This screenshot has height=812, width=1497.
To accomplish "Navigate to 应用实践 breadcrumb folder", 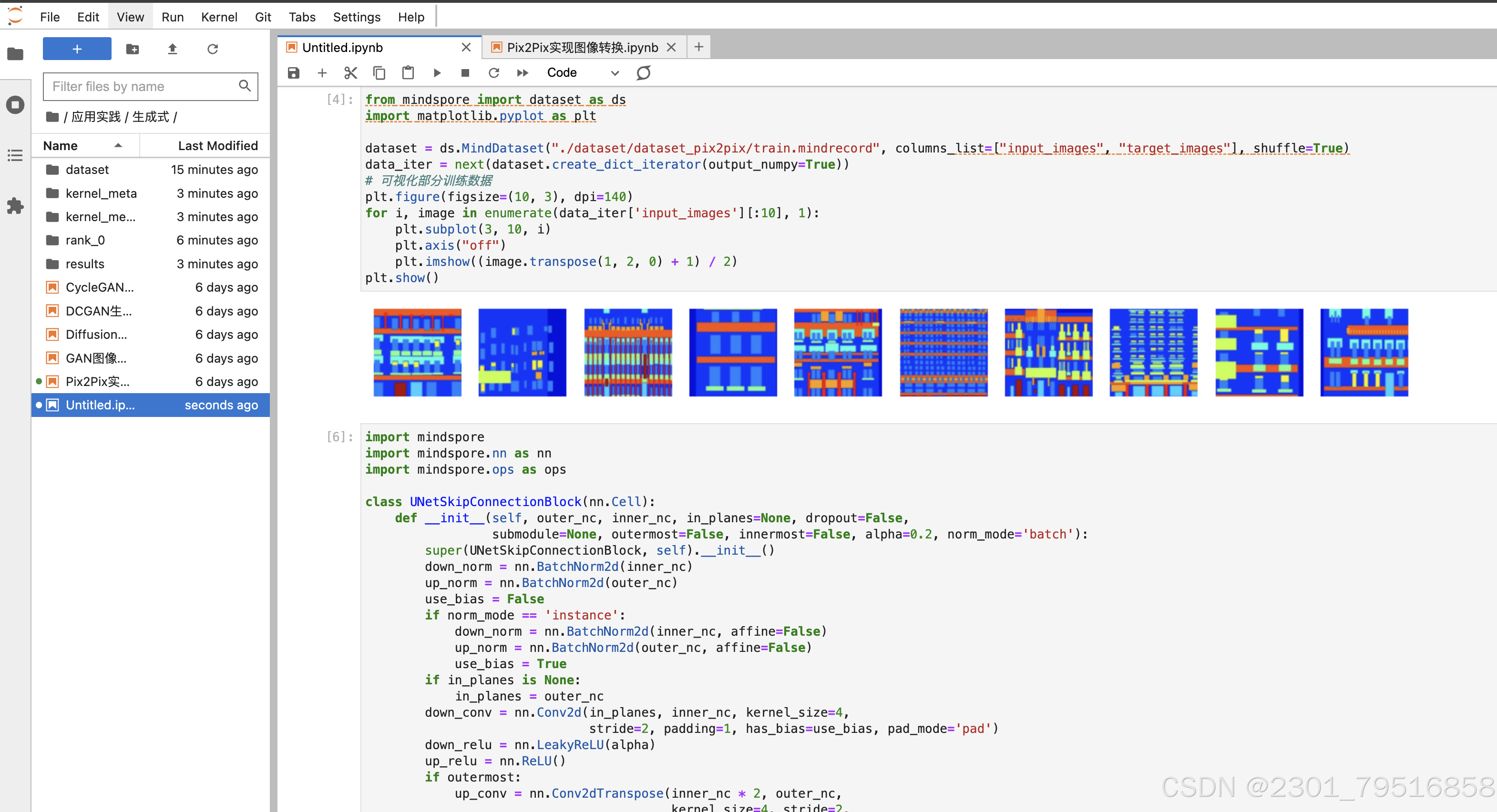I will (x=96, y=117).
